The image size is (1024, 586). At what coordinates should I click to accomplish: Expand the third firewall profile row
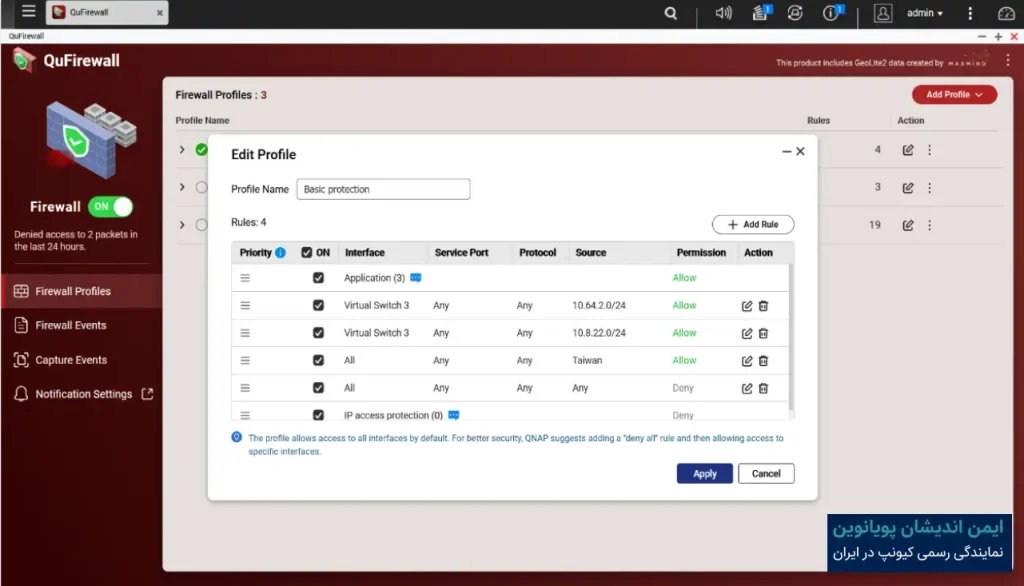182,225
